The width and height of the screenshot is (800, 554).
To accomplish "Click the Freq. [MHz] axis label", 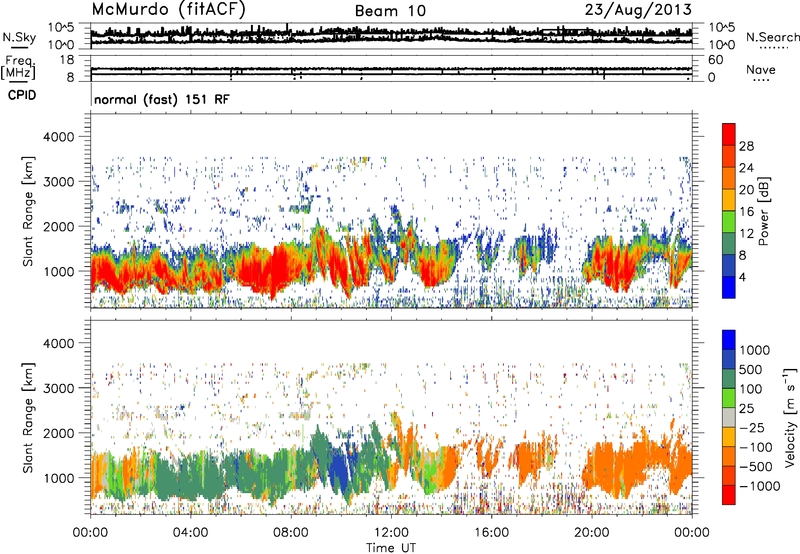I will pos(18,68).
